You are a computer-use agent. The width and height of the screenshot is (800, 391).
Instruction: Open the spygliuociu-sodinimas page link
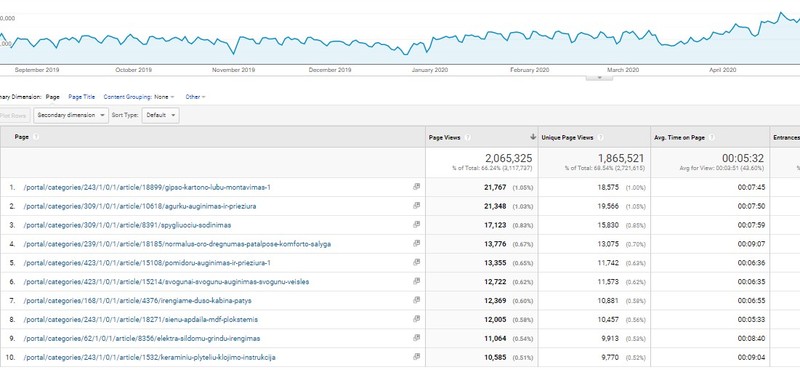click(128, 225)
